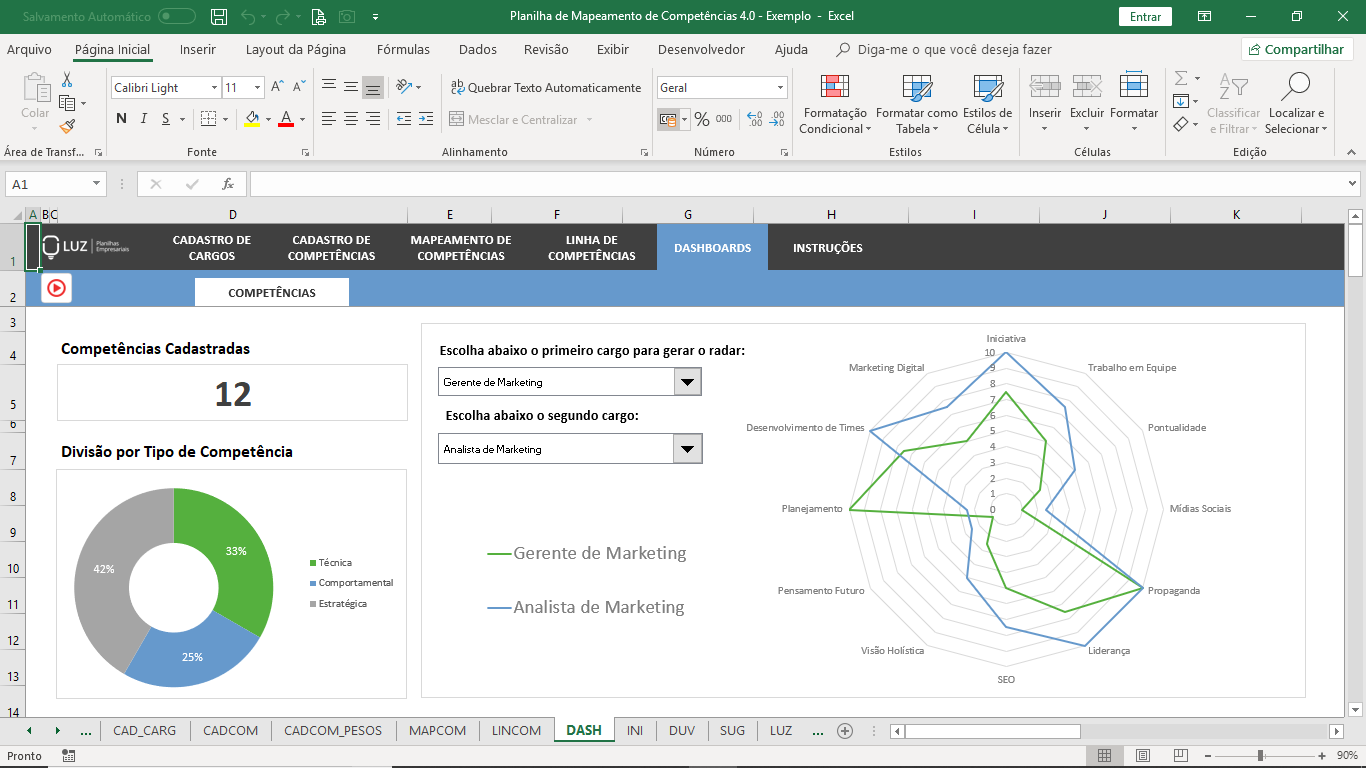Toggle the Salvamento Automático switch
This screenshot has height=768, width=1366.
click(x=177, y=17)
